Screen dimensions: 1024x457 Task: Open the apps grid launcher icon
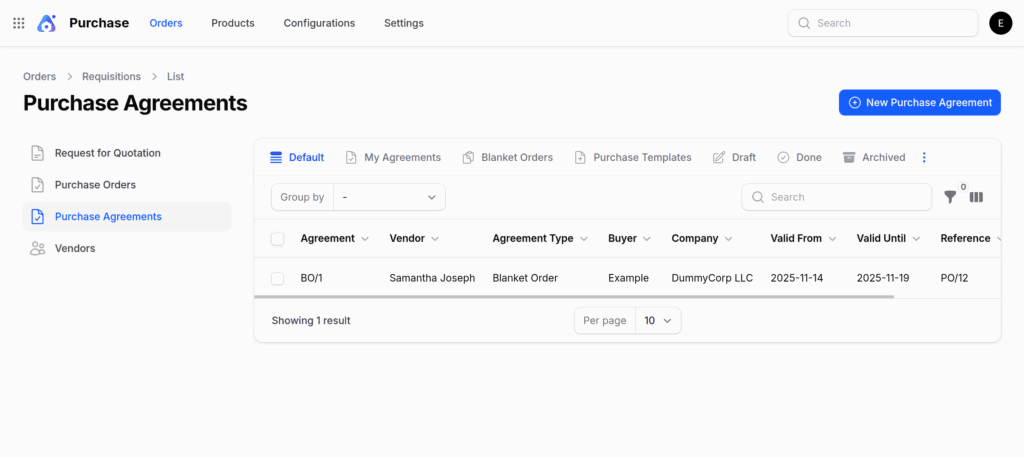19,23
